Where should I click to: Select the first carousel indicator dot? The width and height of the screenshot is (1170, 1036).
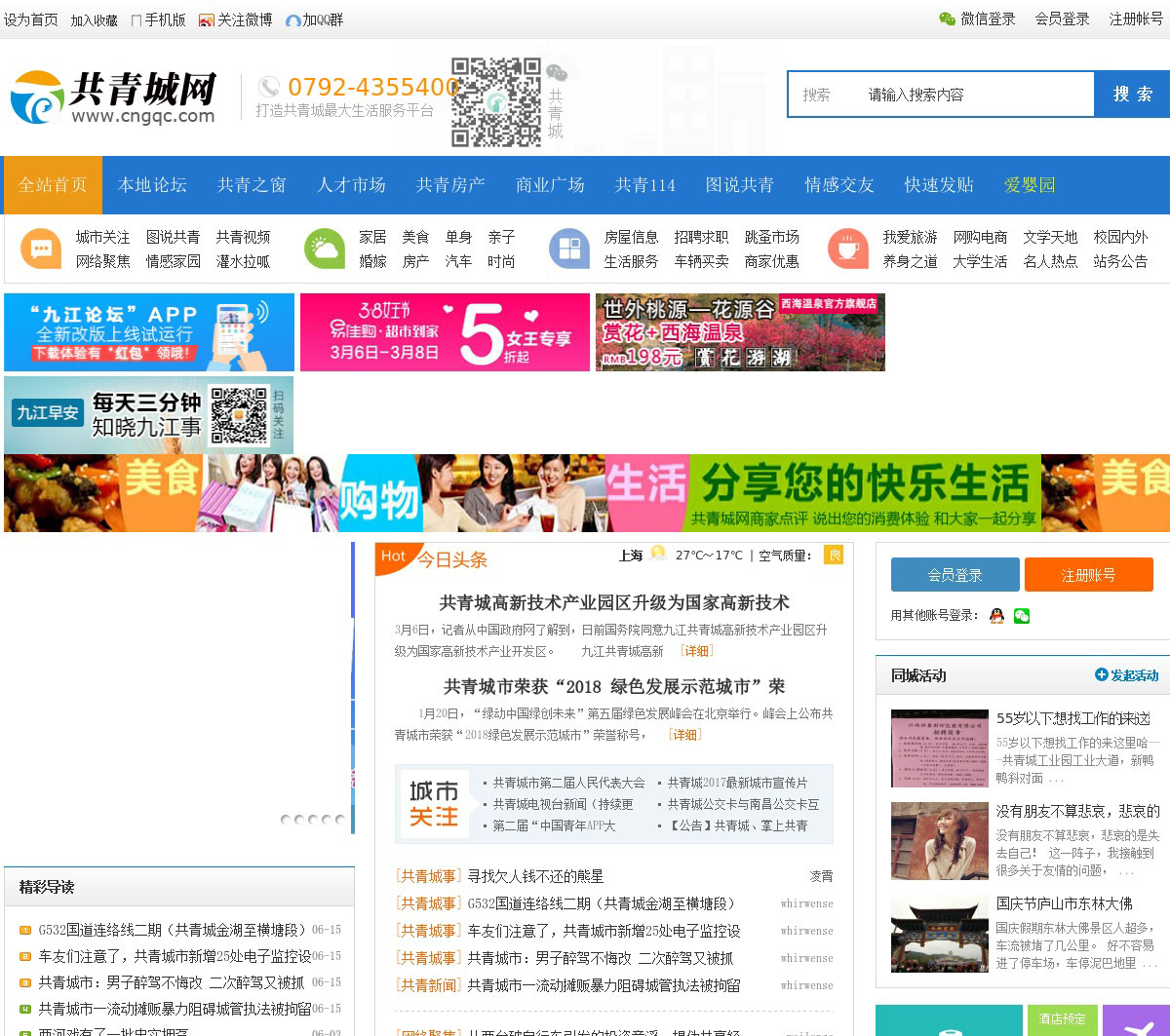(286, 820)
